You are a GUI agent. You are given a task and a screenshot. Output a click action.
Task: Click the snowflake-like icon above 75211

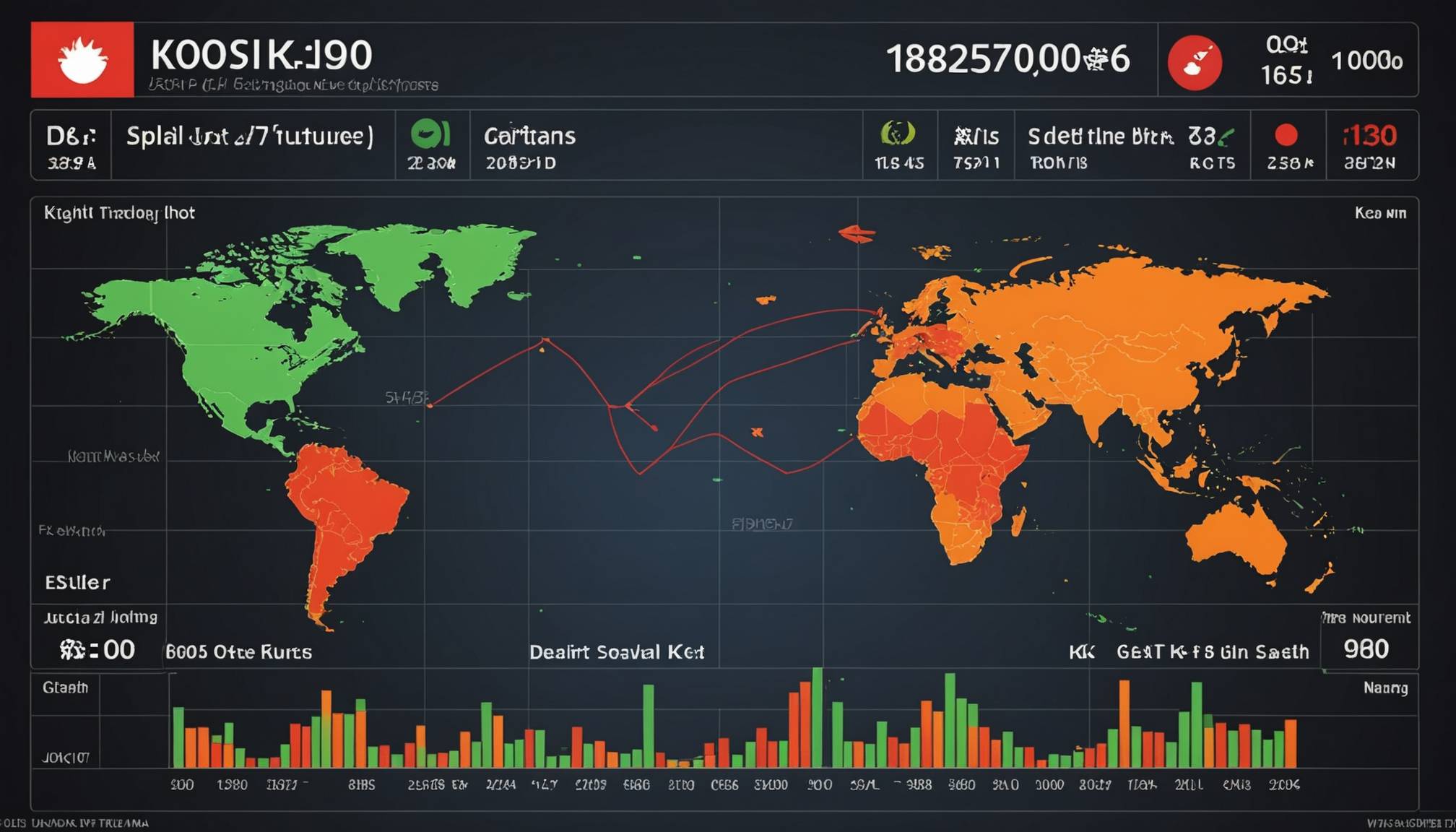coord(963,136)
